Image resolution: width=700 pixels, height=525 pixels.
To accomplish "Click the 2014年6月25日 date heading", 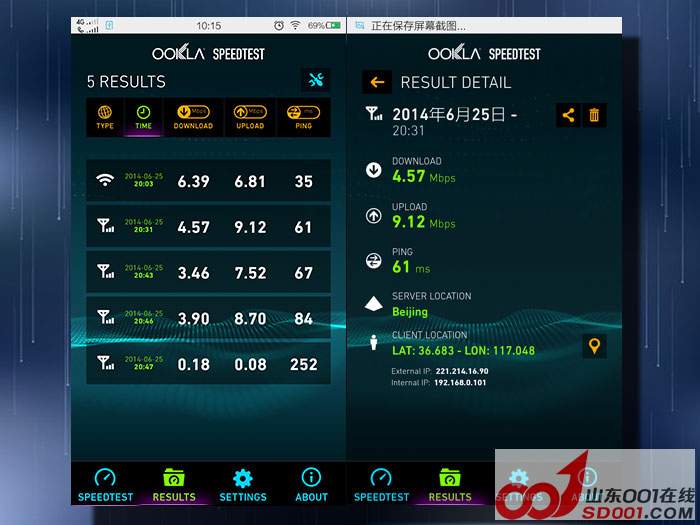I will [454, 115].
